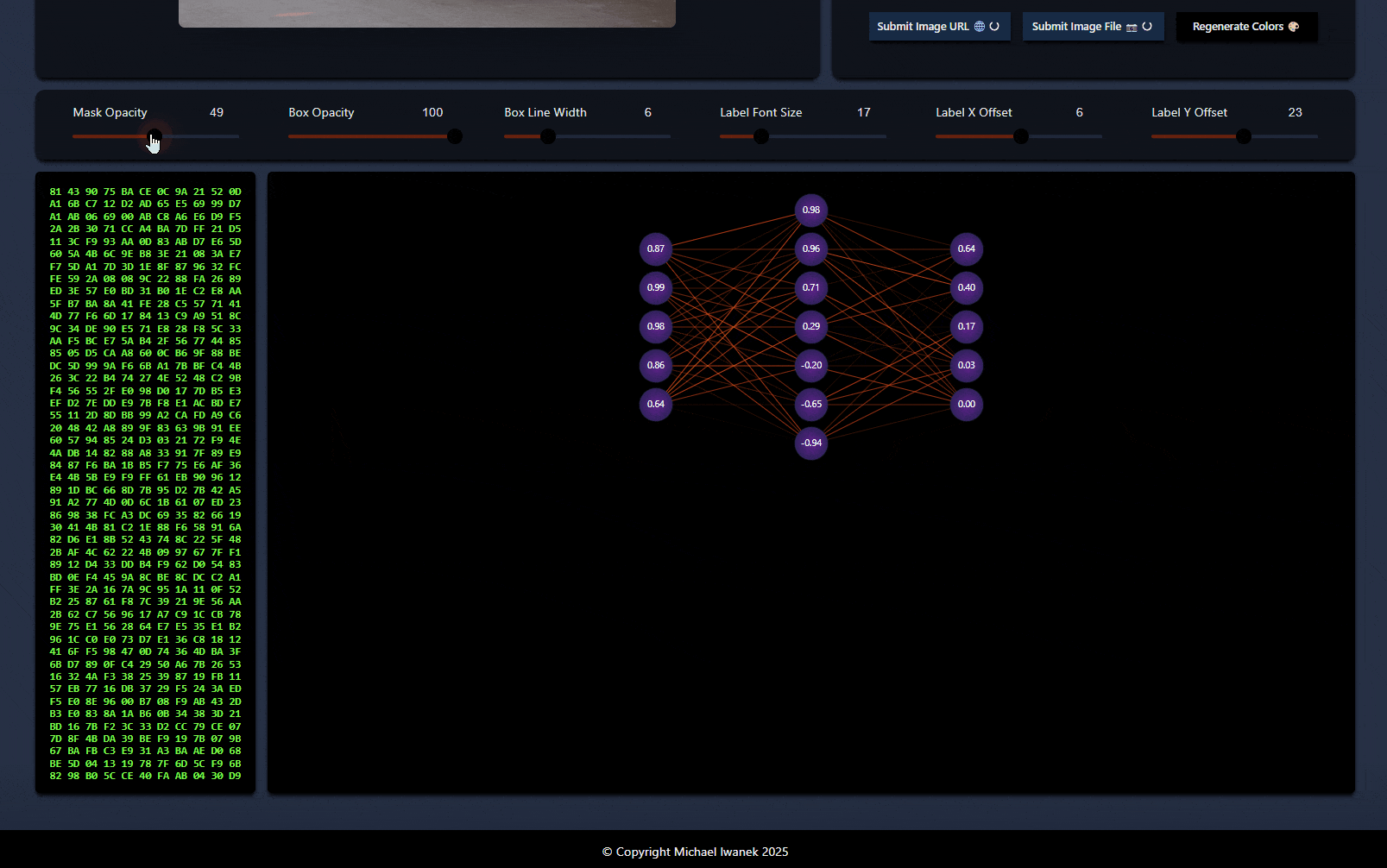Click the Copyright Michael Iwanek 2025 text
Viewport: 1387px width, 868px height.
pyautogui.click(x=695, y=852)
